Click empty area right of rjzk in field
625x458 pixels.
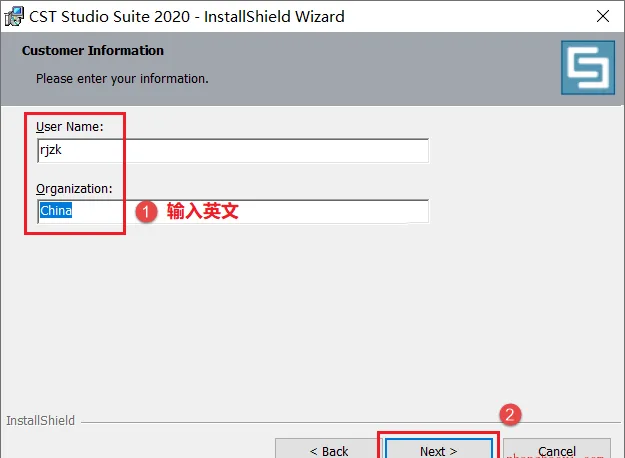click(245, 151)
